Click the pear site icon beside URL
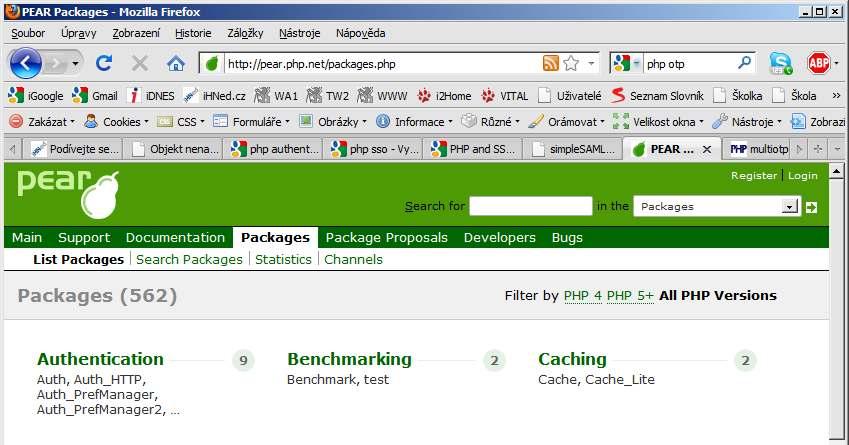 pyautogui.click(x=212, y=64)
